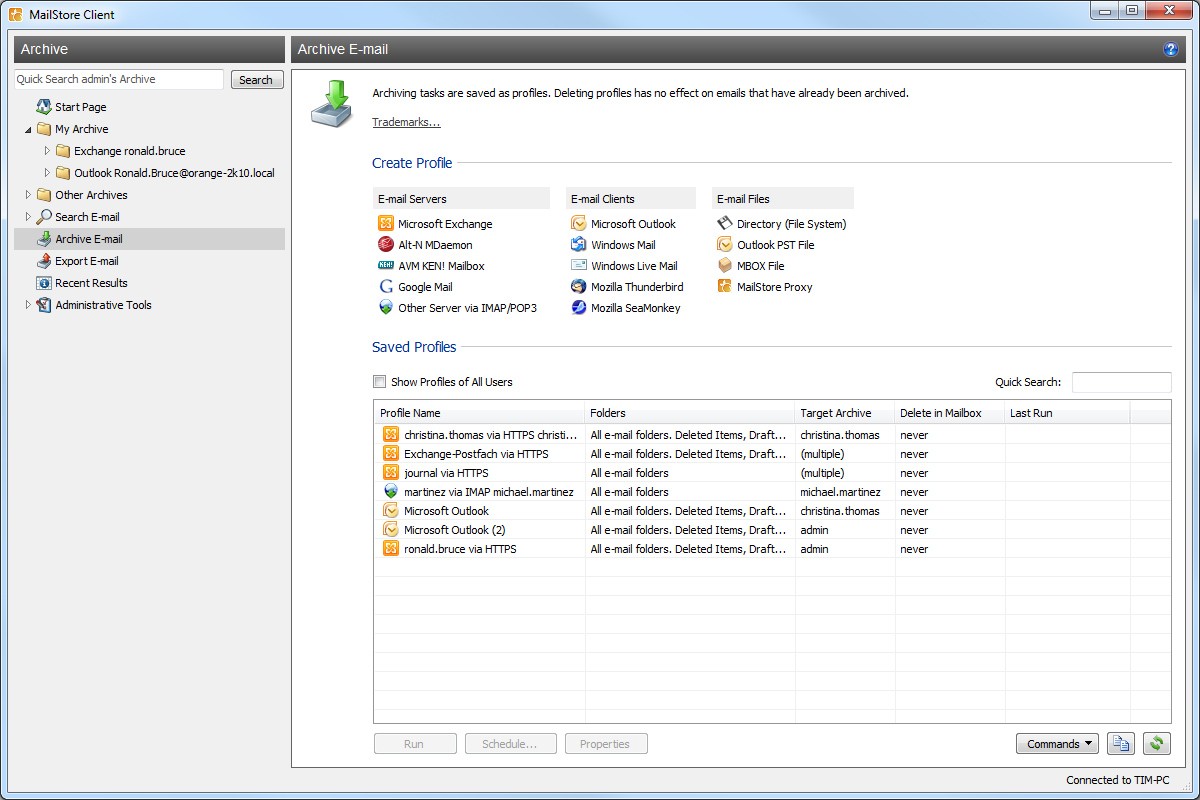Viewport: 1200px width, 800px height.
Task: Click the Outlook PST File icon
Action: pos(725,245)
